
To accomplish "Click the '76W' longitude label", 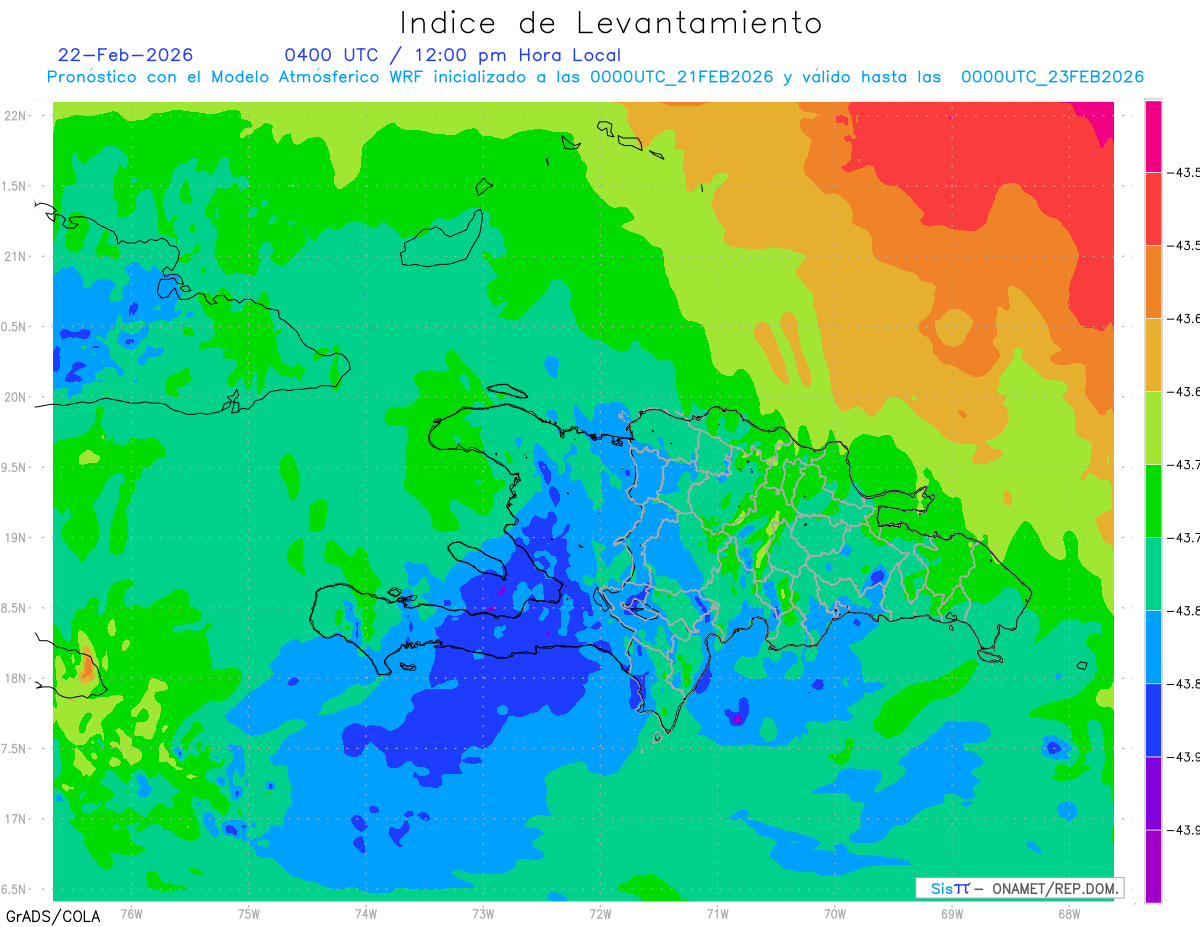I will click(131, 913).
